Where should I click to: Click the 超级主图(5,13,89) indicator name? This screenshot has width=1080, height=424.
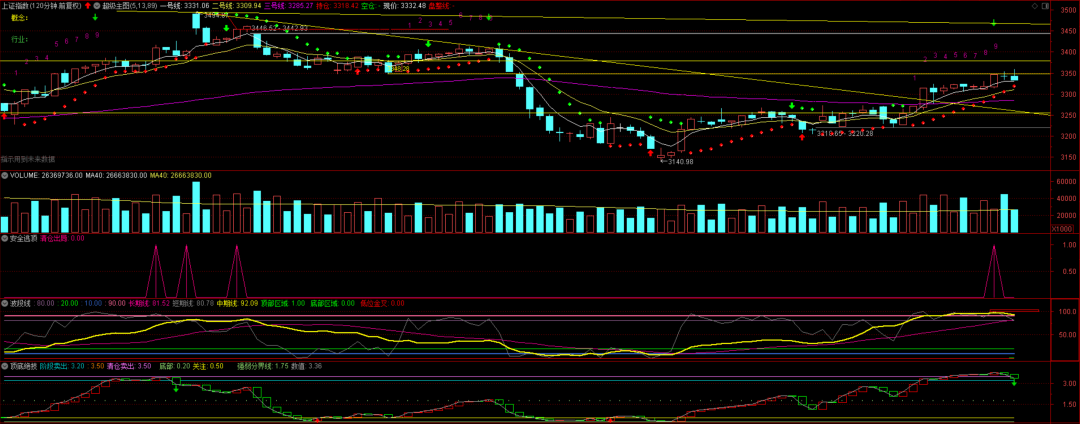130,6
